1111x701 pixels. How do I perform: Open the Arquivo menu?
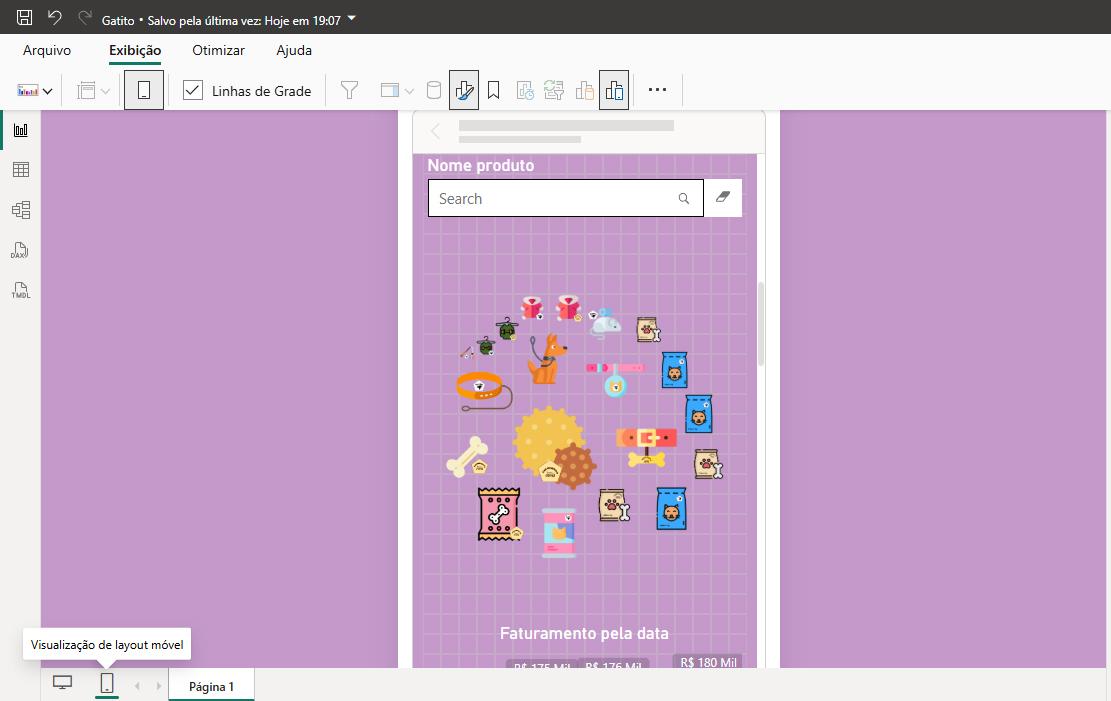47,50
